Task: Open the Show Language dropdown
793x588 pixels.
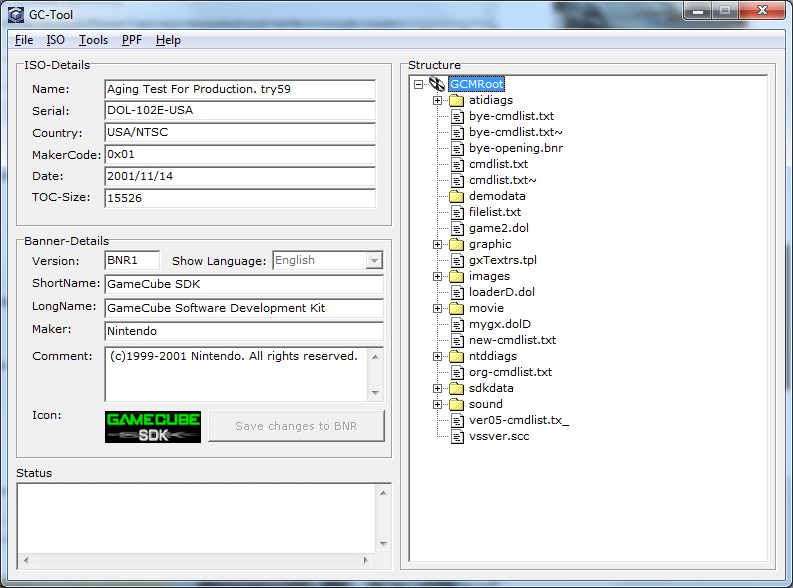Action: point(374,260)
